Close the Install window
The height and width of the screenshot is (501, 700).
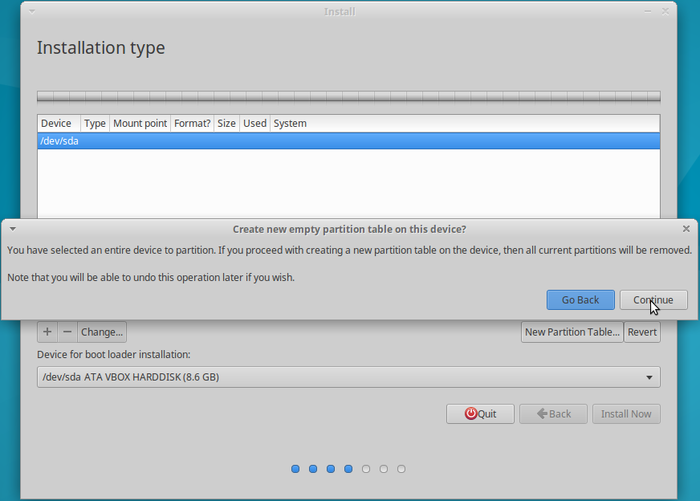pos(665,12)
